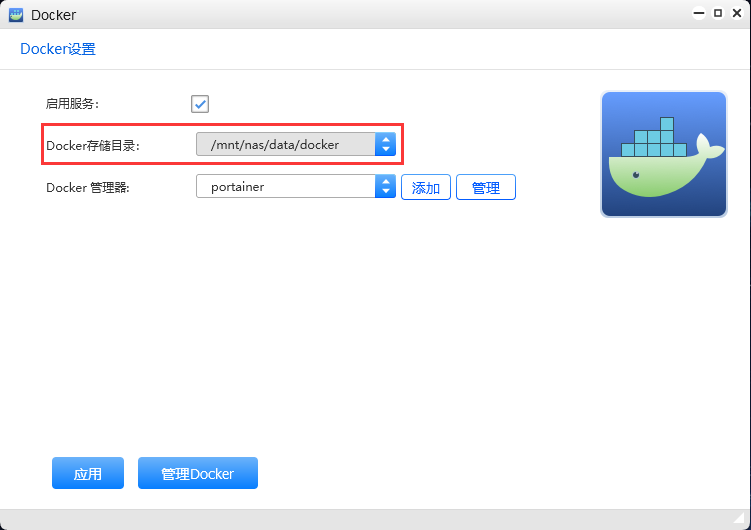
Task: Minimize the Docker window
Action: tap(699, 13)
